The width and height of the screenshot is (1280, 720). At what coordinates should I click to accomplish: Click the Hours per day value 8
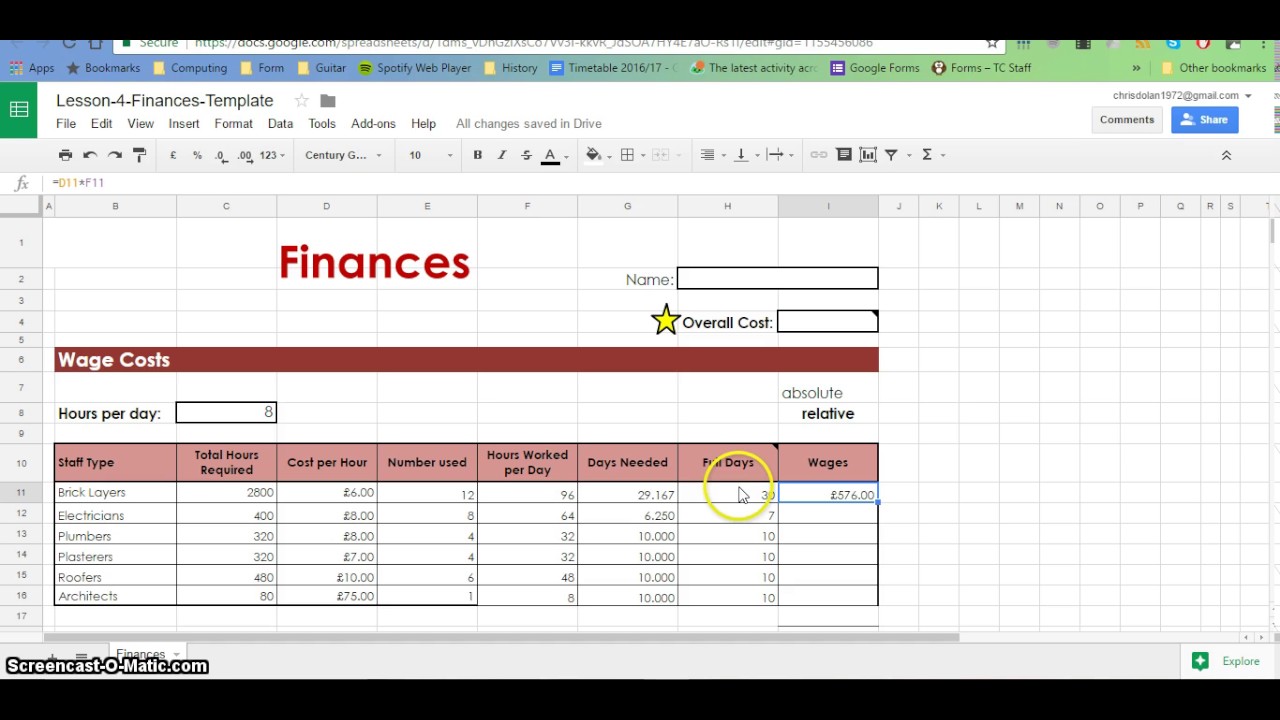[x=226, y=412]
